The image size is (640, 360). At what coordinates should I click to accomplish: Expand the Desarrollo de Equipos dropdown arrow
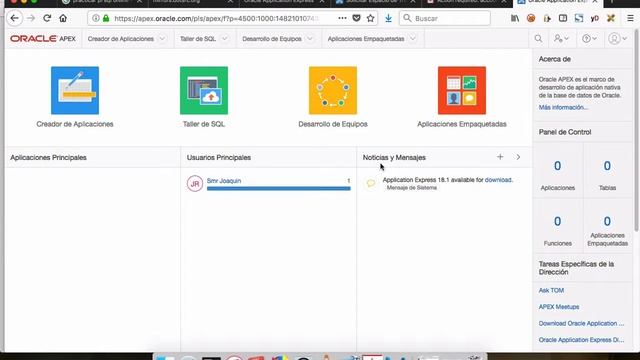pyautogui.click(x=310, y=39)
